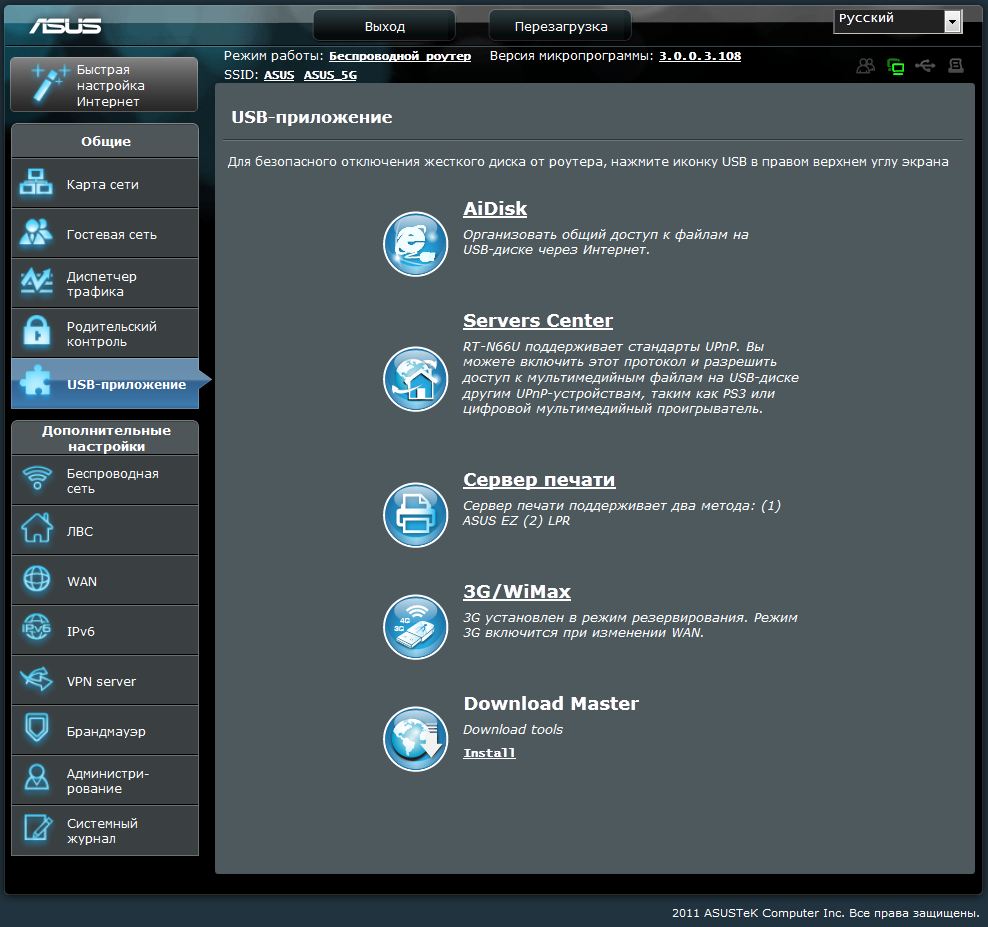This screenshot has width=988, height=927.
Task: Click the magic wand quick setup icon
Action: coord(49,84)
